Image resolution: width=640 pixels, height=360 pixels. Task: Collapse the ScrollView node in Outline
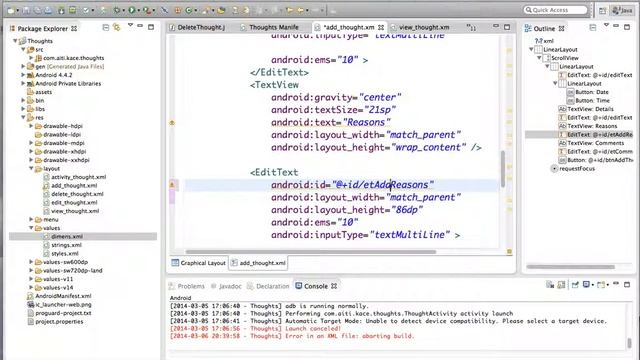(540, 58)
